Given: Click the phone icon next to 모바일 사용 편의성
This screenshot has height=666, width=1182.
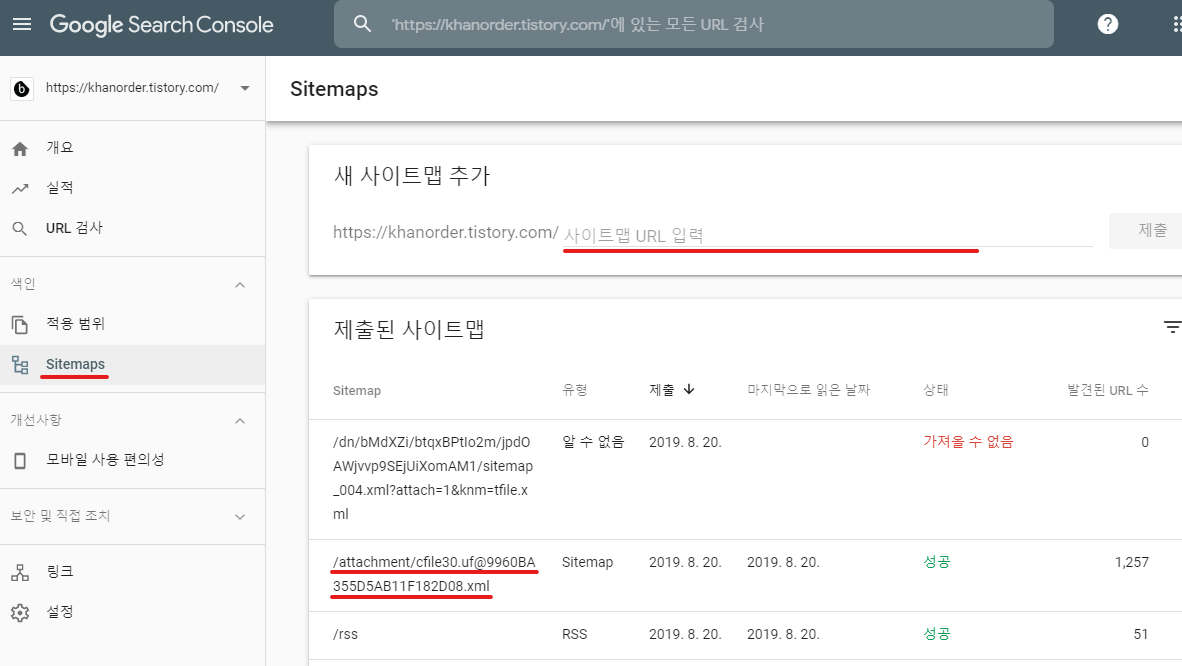Looking at the screenshot, I should 20,460.
